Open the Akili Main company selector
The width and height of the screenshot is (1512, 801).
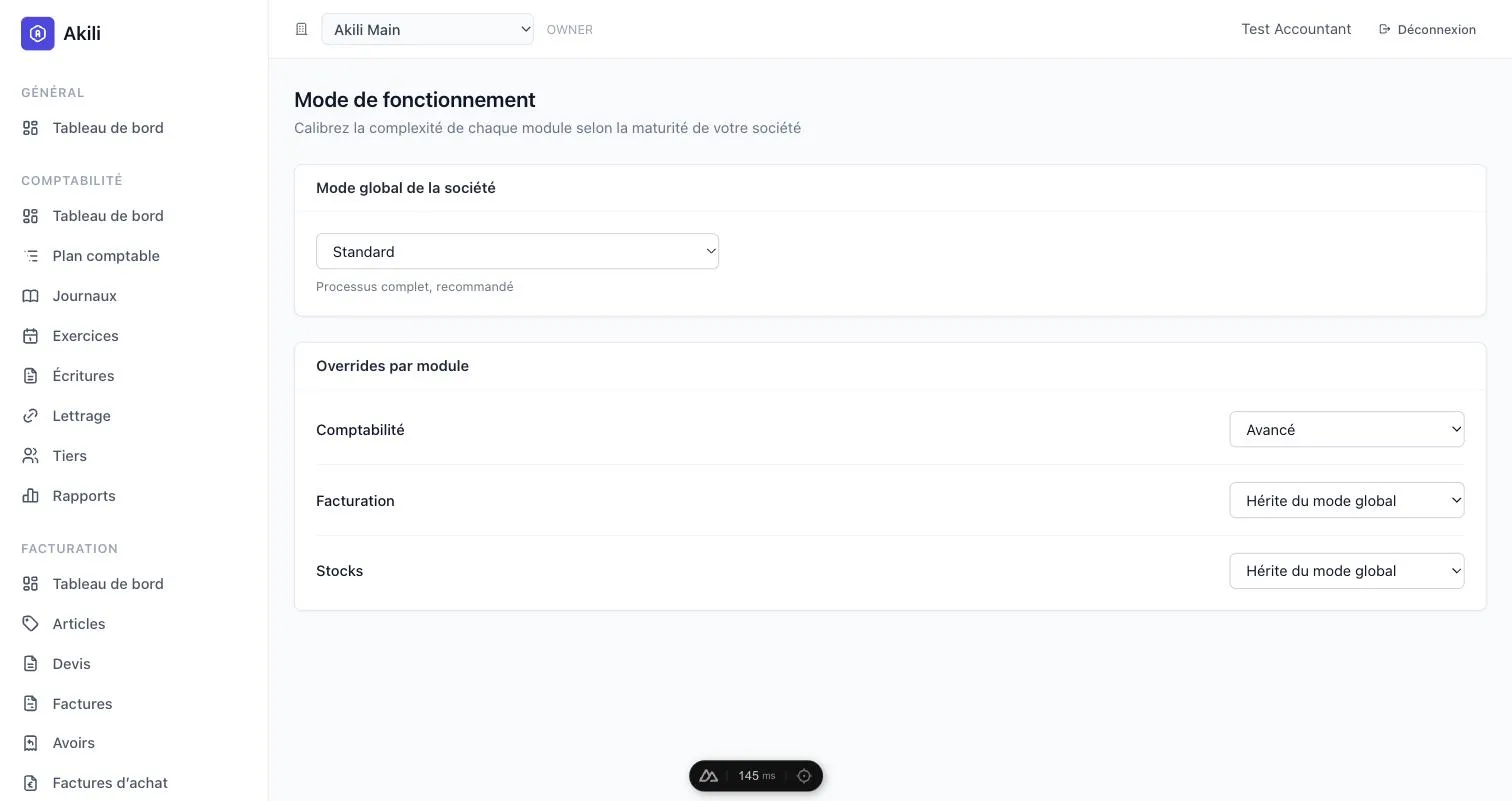pos(428,29)
